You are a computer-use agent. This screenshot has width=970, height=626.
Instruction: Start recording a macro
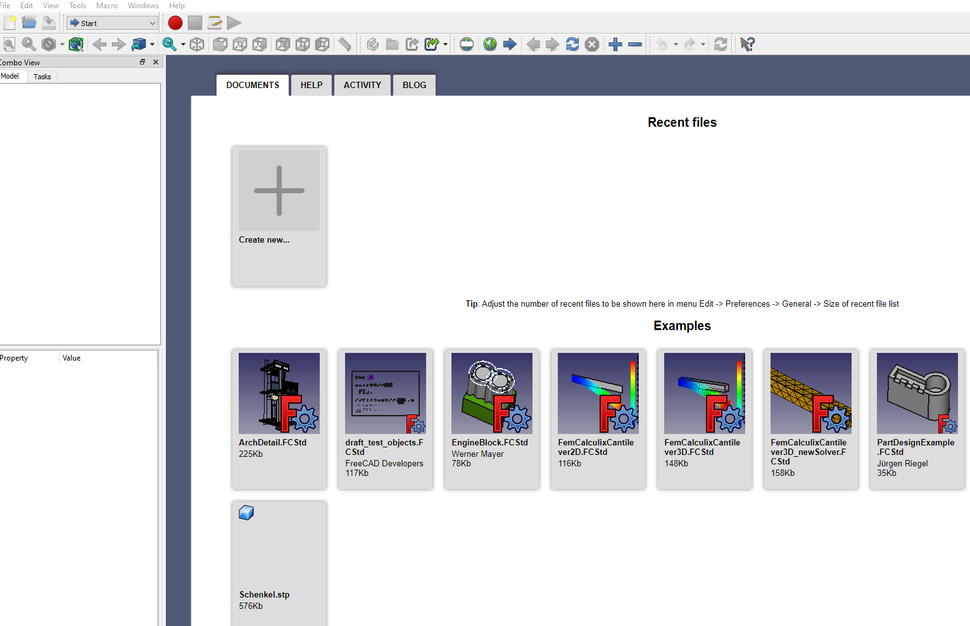tap(176, 22)
